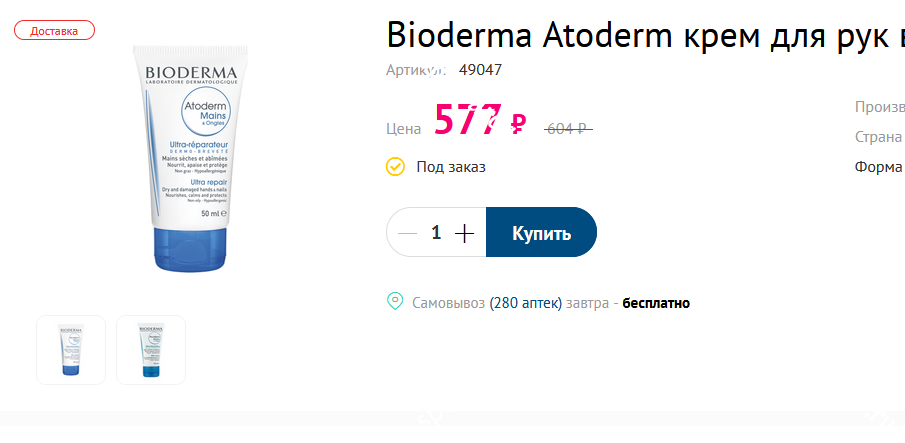Image resolution: width=905 pixels, height=443 pixels.
Task: Click the main Bioderma Atoderm product image
Action: click(190, 159)
